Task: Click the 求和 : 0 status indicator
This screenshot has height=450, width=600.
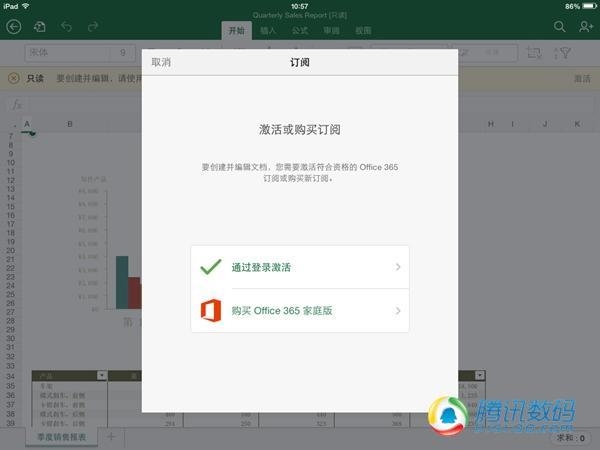Action: tap(571, 438)
